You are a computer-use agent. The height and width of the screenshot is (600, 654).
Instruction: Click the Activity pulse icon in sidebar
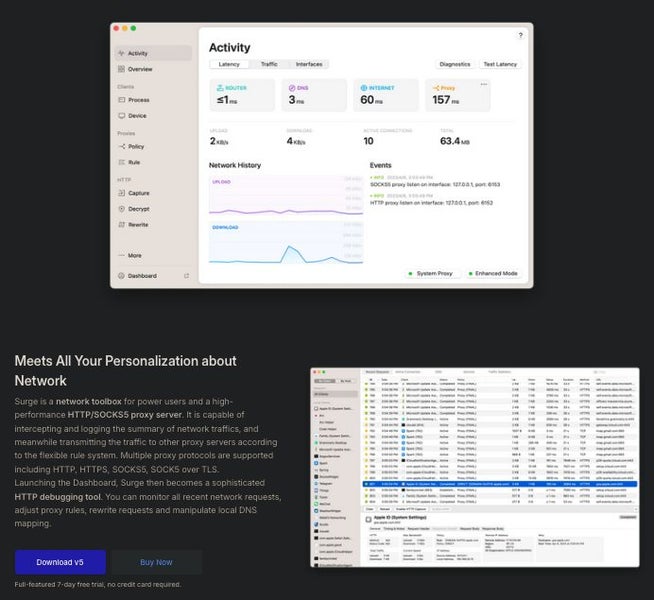point(121,53)
